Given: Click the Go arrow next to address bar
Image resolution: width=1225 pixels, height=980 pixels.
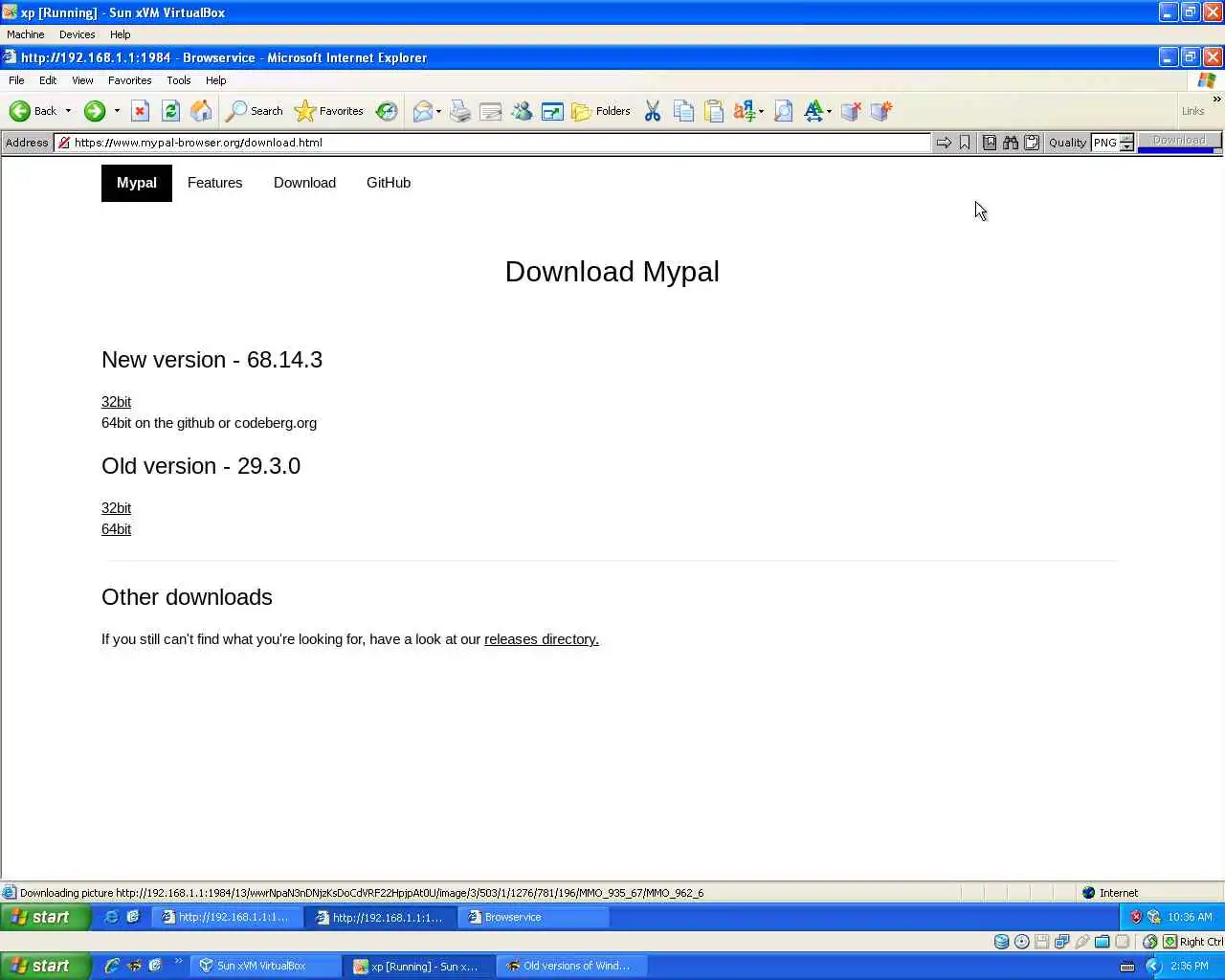Looking at the screenshot, I should 944,143.
